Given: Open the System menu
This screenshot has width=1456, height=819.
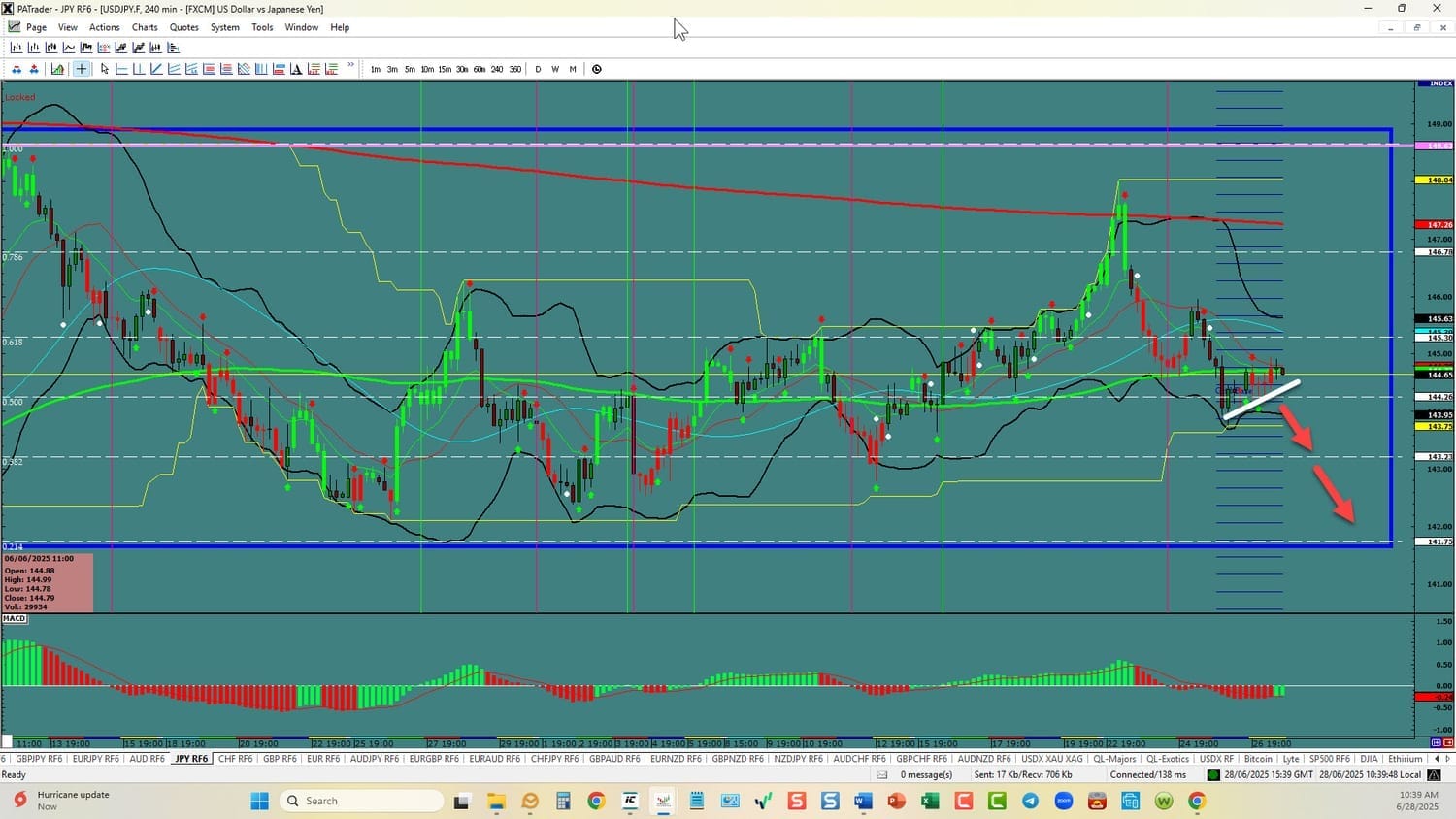Looking at the screenshot, I should (225, 27).
